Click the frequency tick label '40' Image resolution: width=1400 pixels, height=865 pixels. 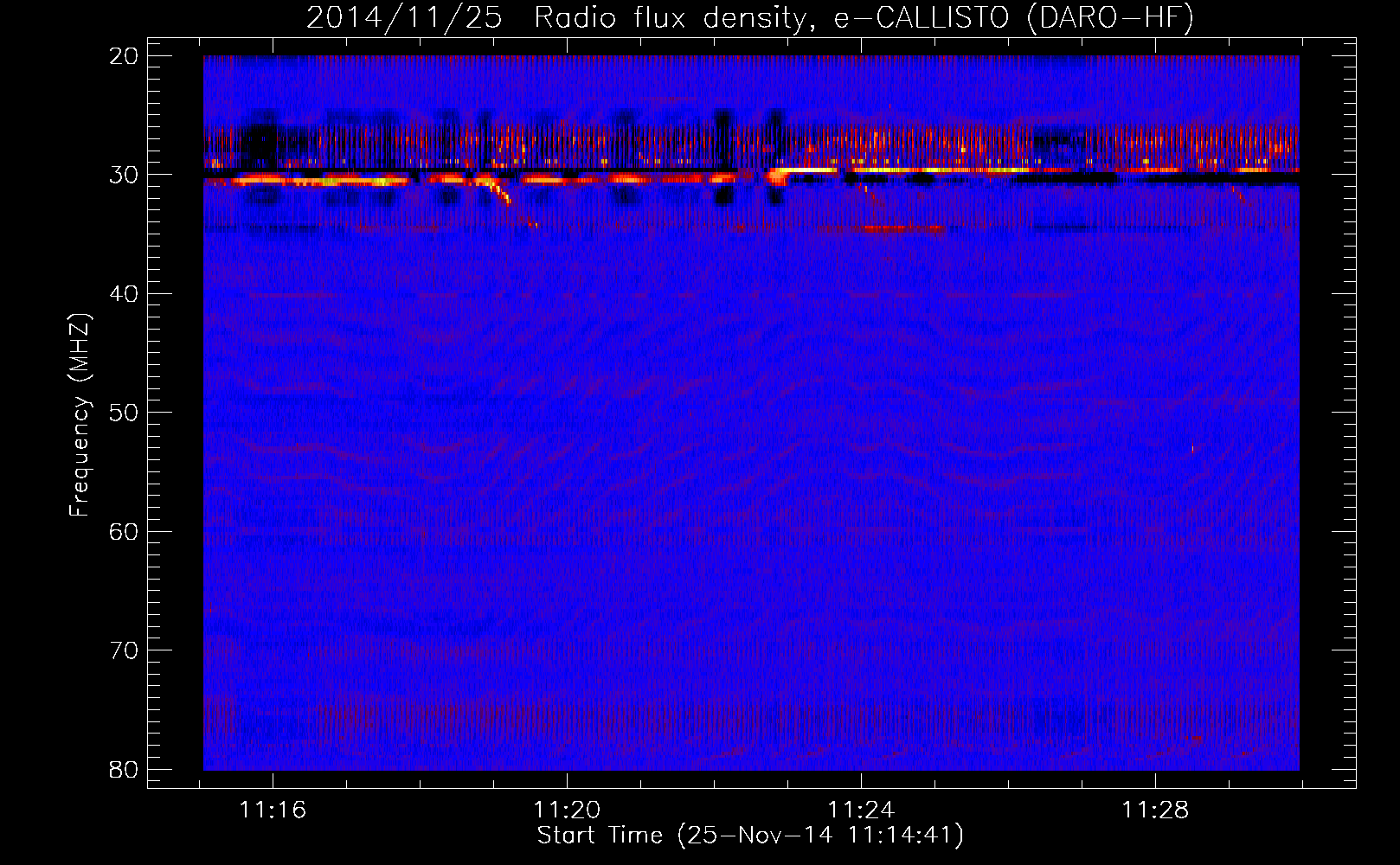click(x=124, y=294)
